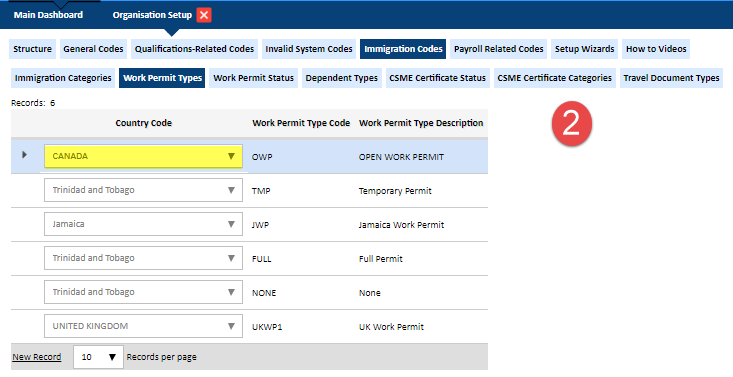Expand the row indicator arrow for OWP row

(x=24, y=155)
